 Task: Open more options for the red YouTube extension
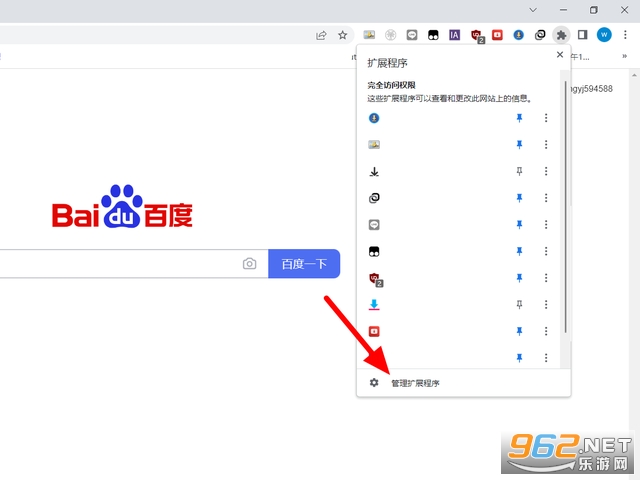point(546,331)
